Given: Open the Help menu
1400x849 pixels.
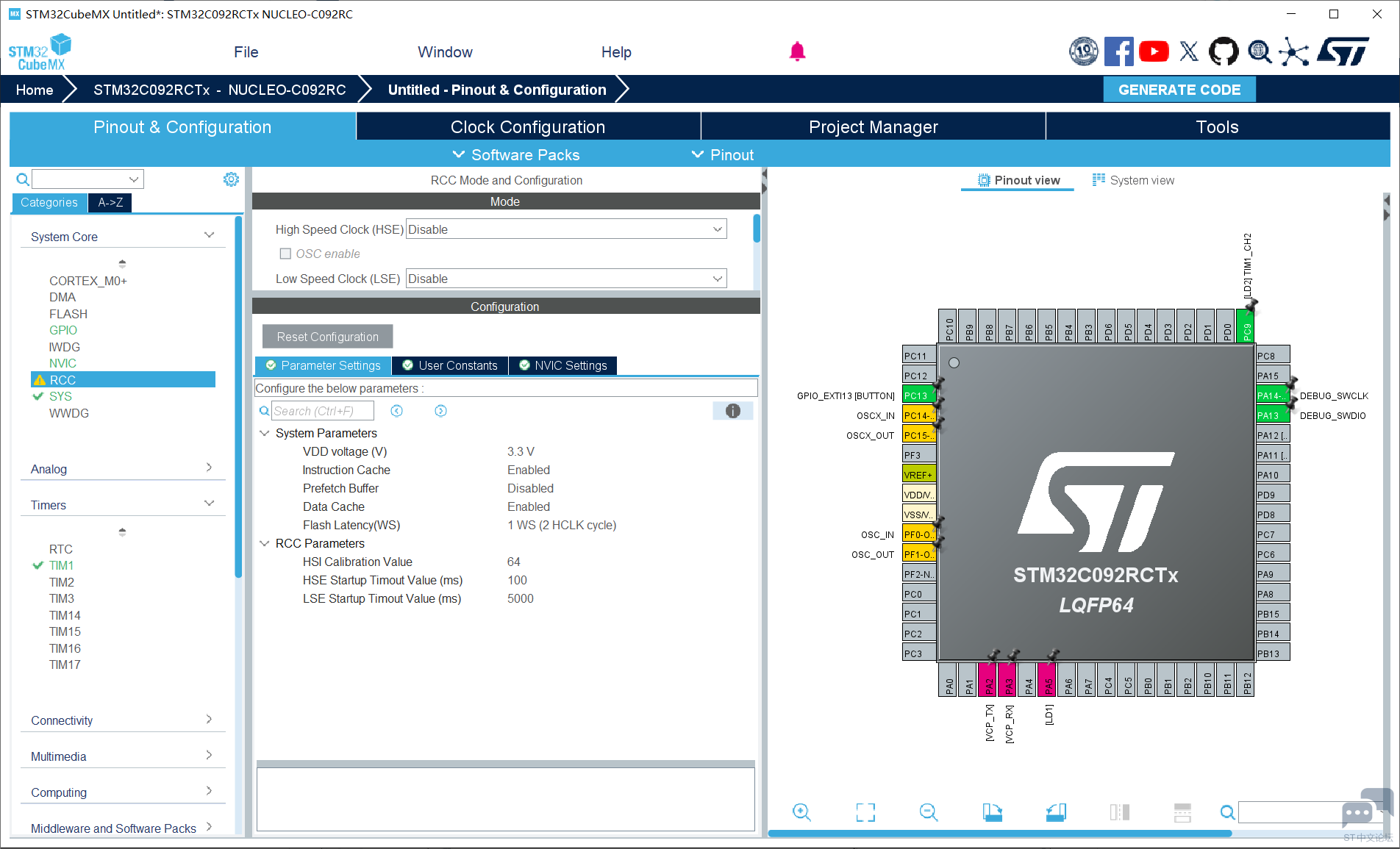Looking at the screenshot, I should point(616,52).
